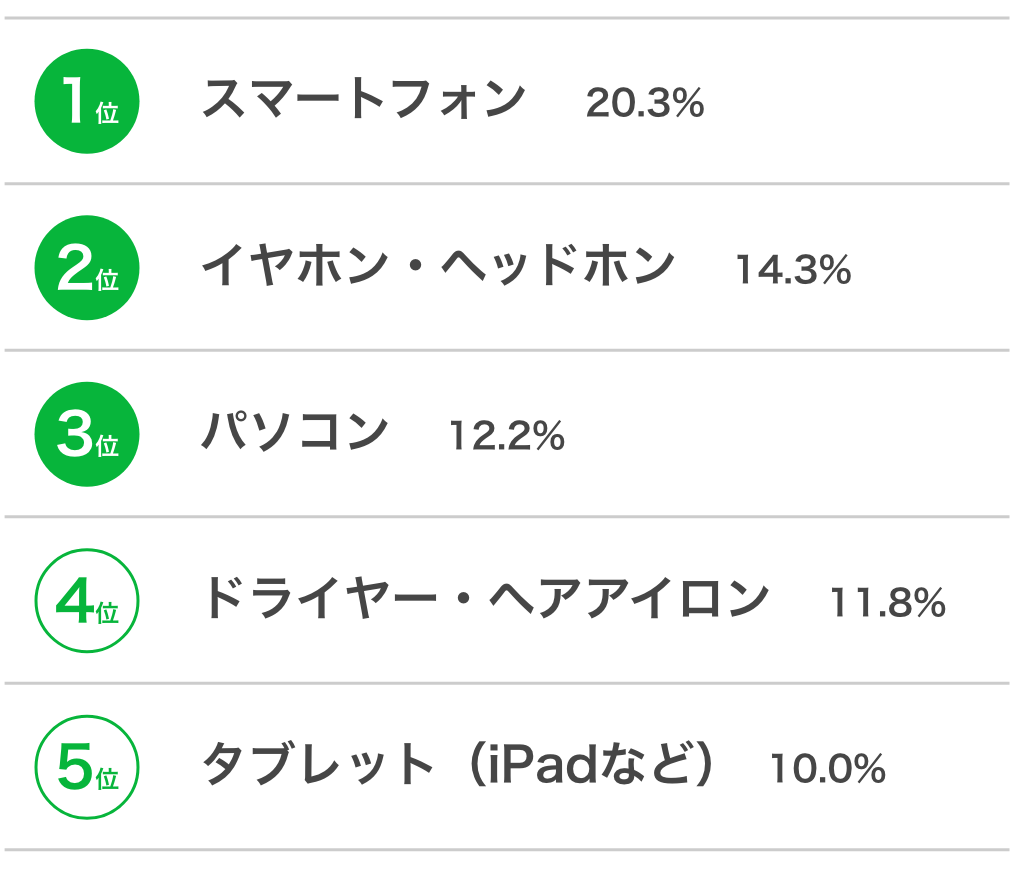This screenshot has height=878, width=1016.
Task: Click the green 3位 rank badge
Action: click(87, 434)
